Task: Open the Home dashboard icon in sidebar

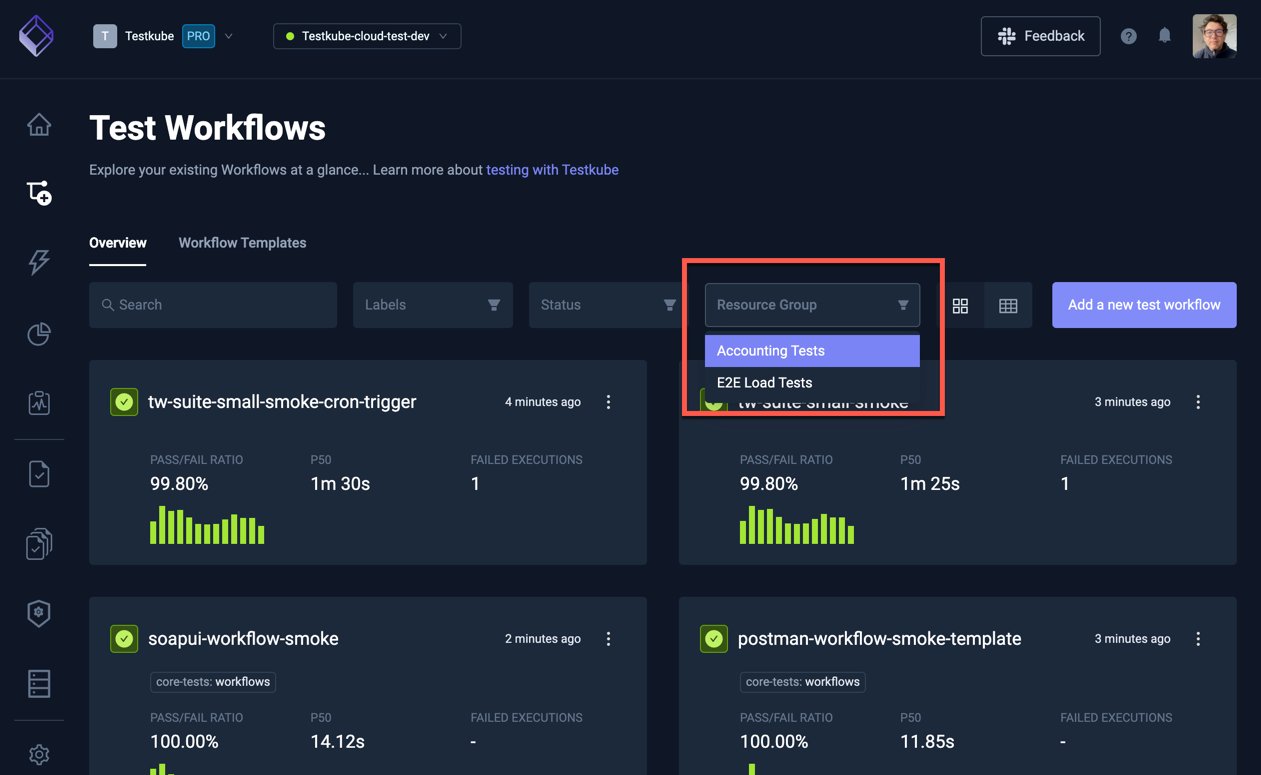Action: (38, 124)
